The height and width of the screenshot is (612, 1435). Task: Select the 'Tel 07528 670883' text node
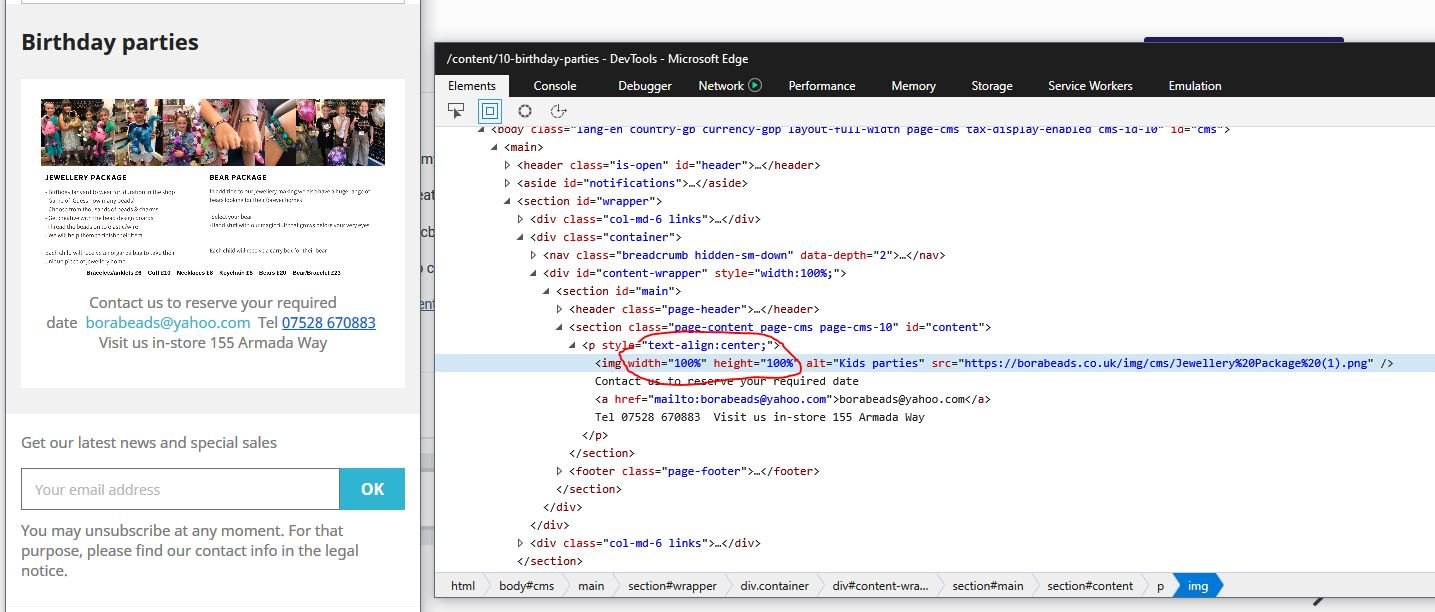[760, 417]
